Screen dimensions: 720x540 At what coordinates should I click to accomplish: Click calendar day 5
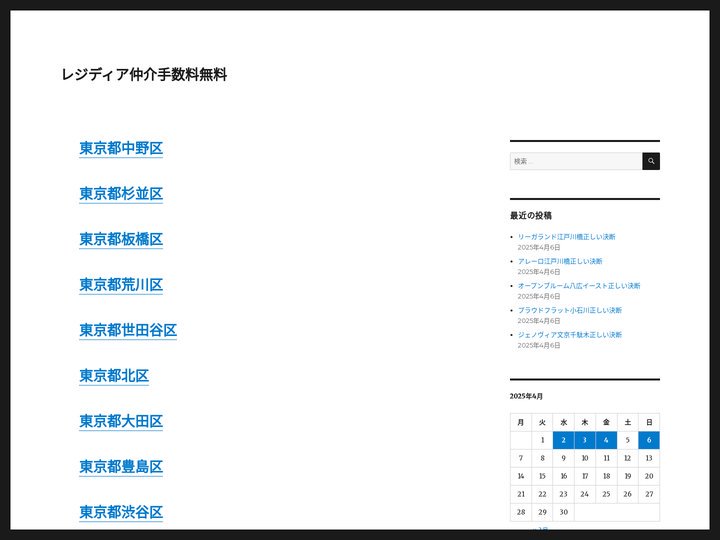click(627, 440)
